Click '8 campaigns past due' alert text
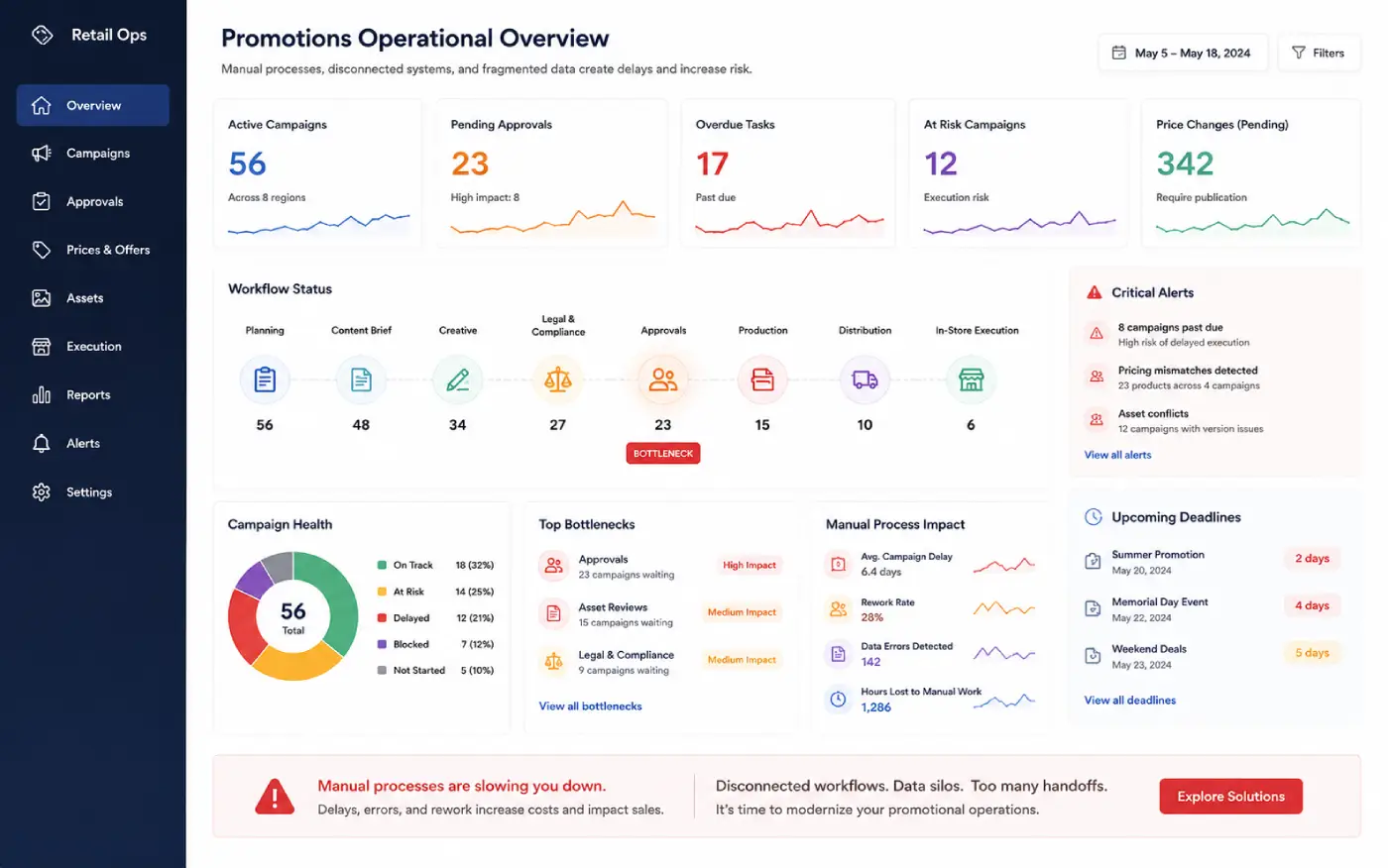Screen dimensions: 1388x868 [1170, 328]
